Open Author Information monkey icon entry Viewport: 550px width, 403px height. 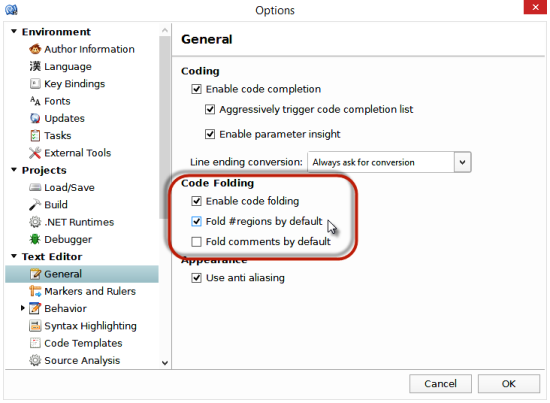coord(35,49)
